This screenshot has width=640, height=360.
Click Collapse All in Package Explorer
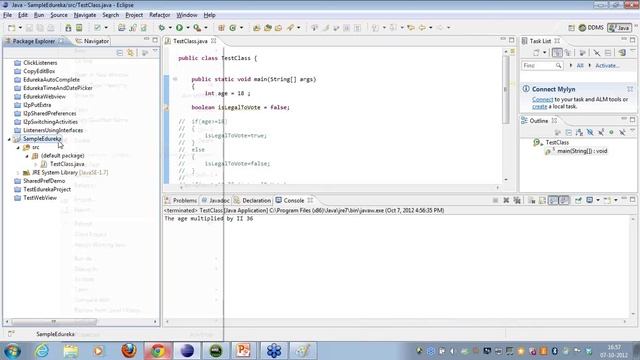(x=120, y=53)
